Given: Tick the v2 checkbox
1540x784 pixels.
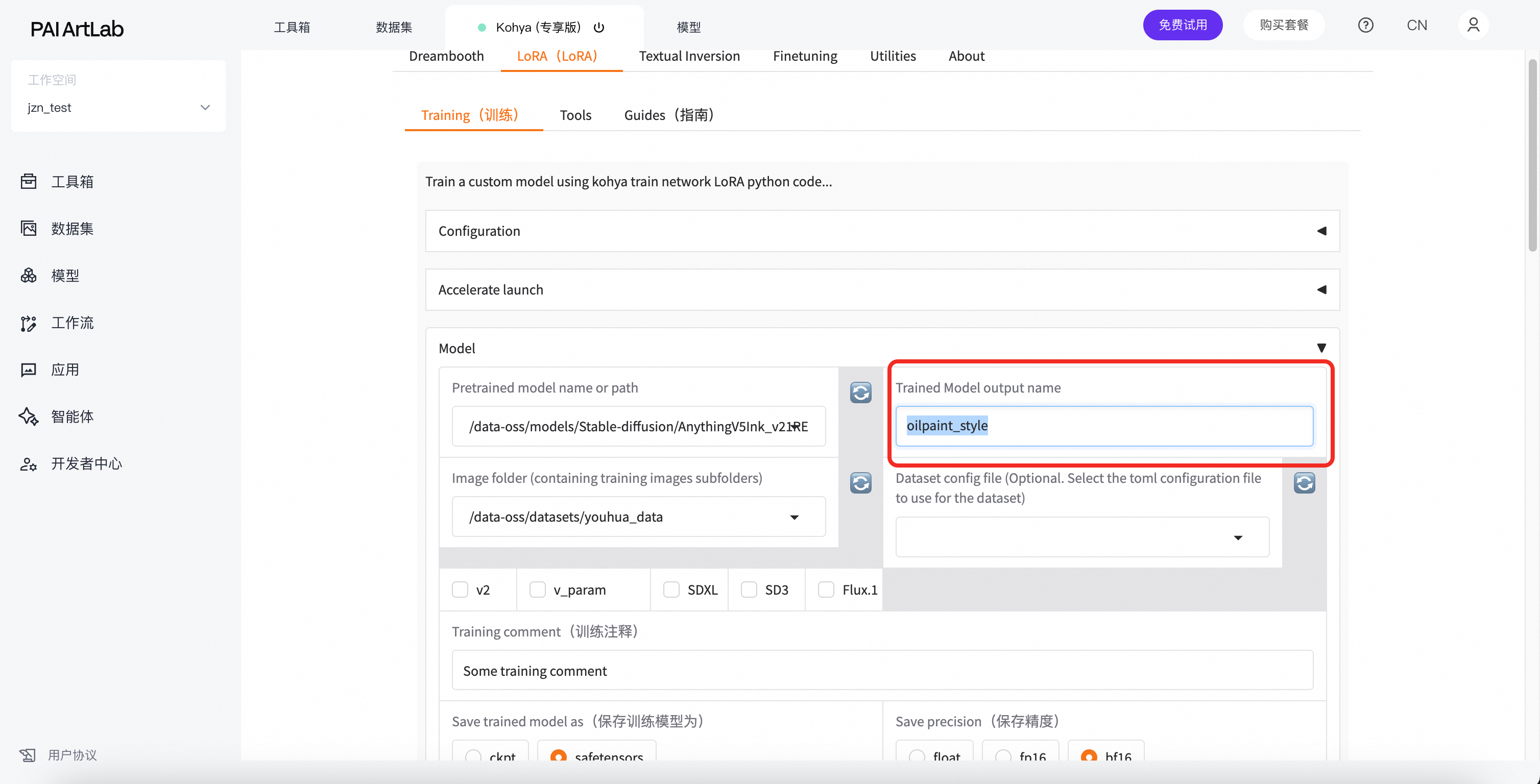Looking at the screenshot, I should tap(460, 590).
